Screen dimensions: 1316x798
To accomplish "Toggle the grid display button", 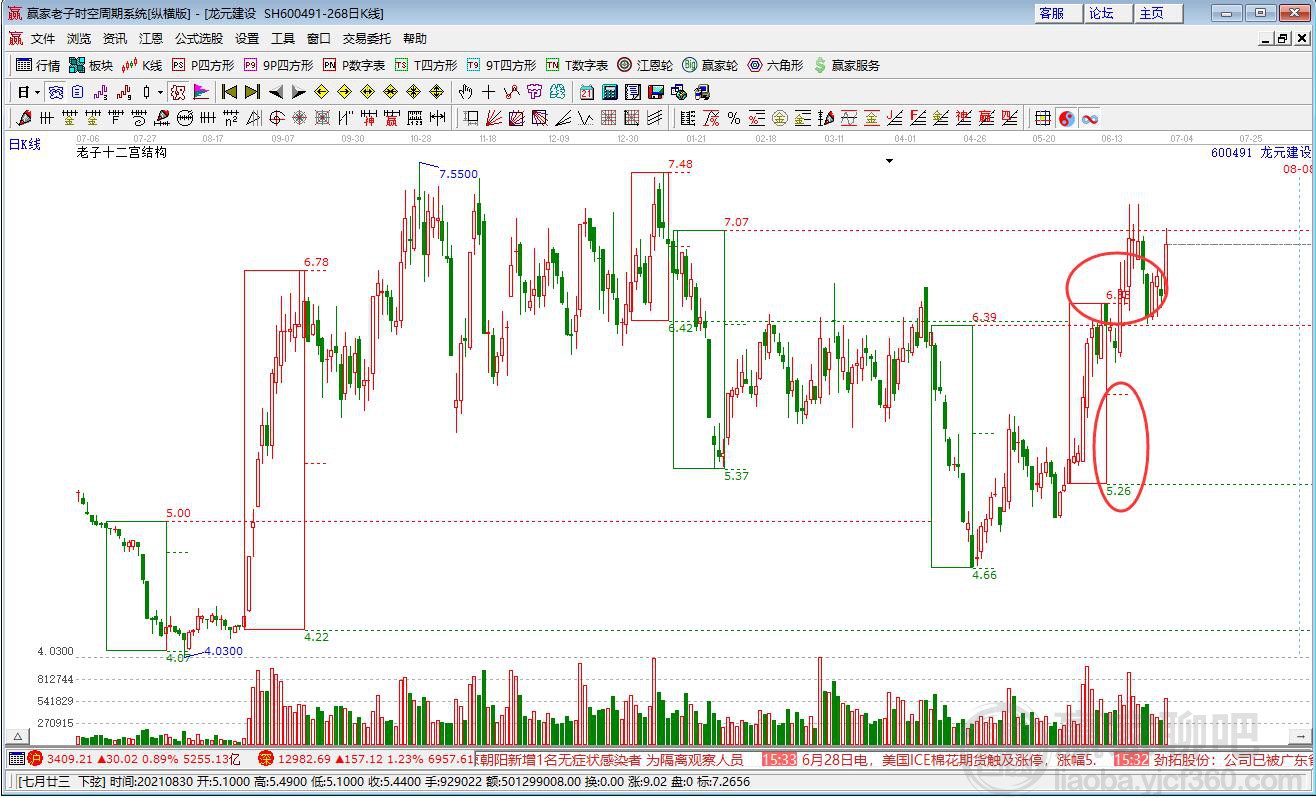I will tap(1042, 118).
